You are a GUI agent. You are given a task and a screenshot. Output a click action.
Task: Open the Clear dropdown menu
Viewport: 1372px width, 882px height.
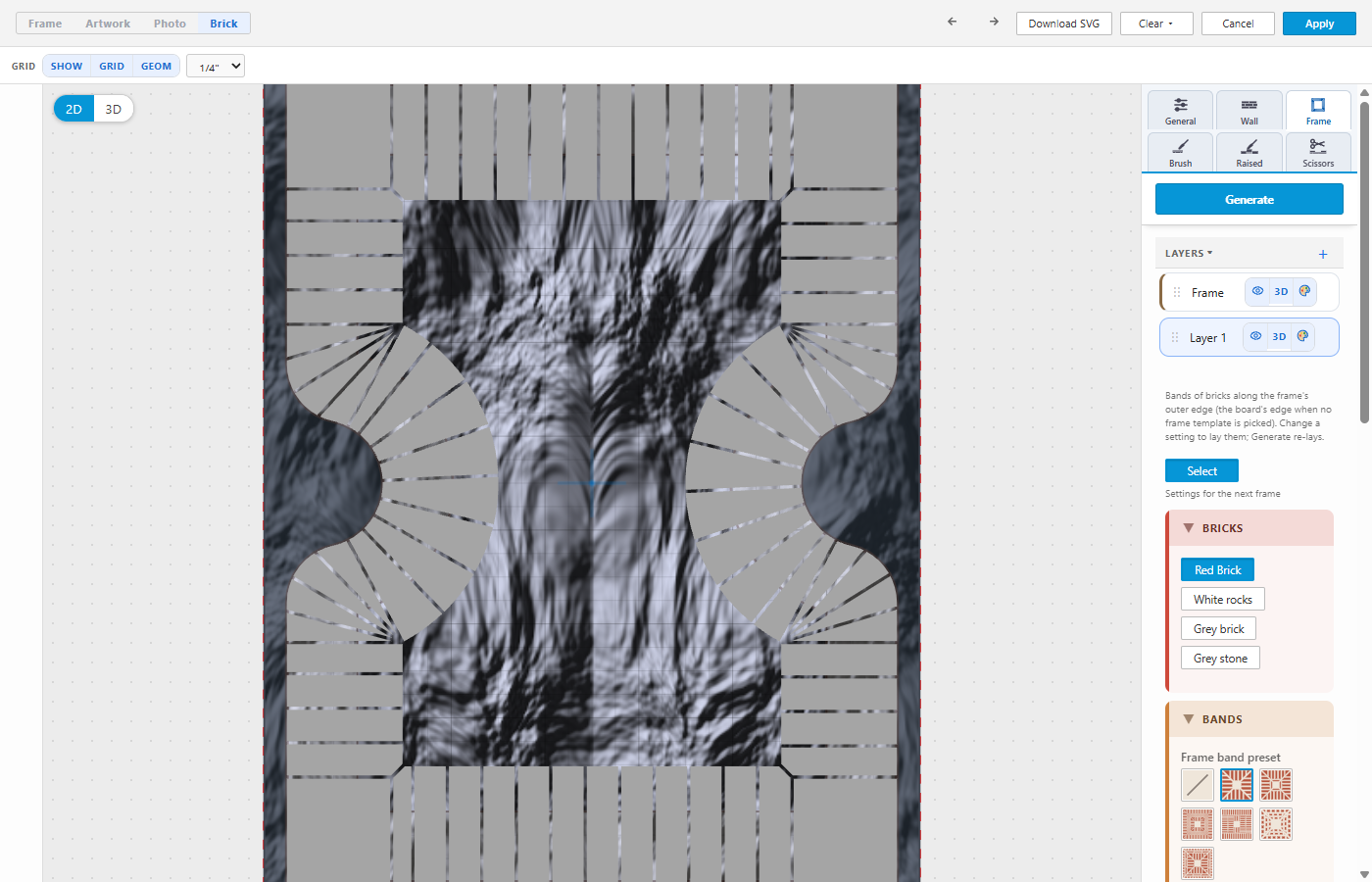1156,24
